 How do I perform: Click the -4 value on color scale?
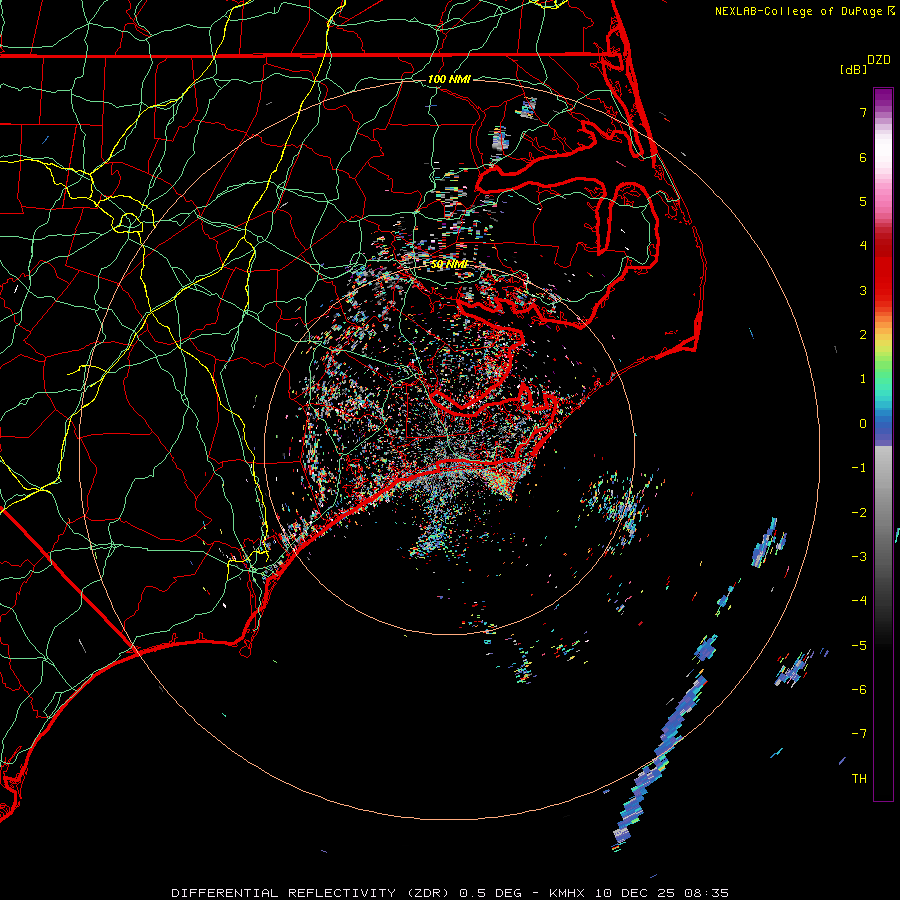[x=859, y=600]
